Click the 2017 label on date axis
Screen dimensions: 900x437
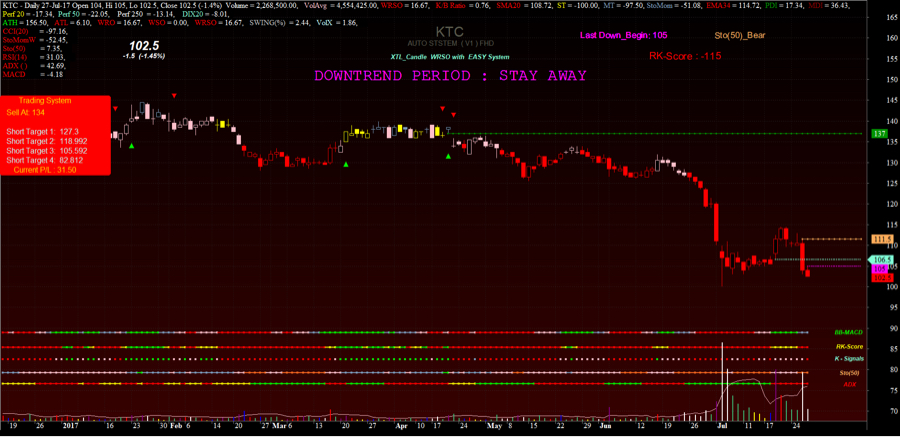click(71, 426)
